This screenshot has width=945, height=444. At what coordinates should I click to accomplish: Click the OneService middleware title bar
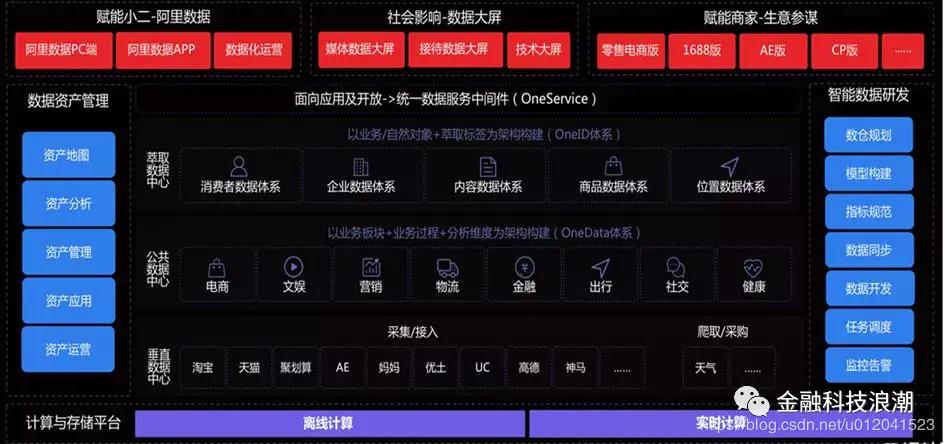click(468, 99)
